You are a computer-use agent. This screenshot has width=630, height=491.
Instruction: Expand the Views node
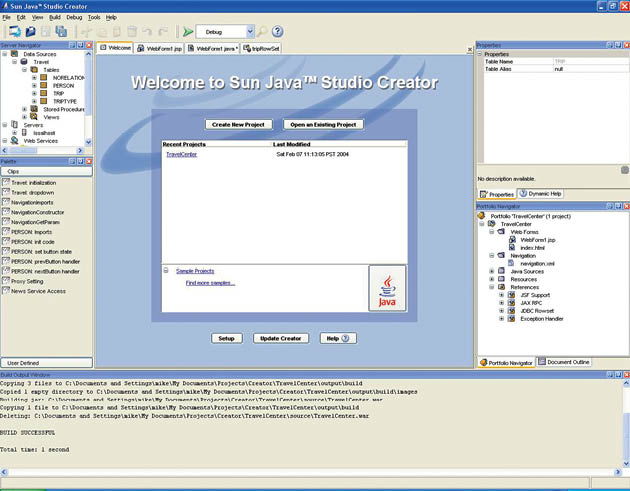(x=25, y=117)
